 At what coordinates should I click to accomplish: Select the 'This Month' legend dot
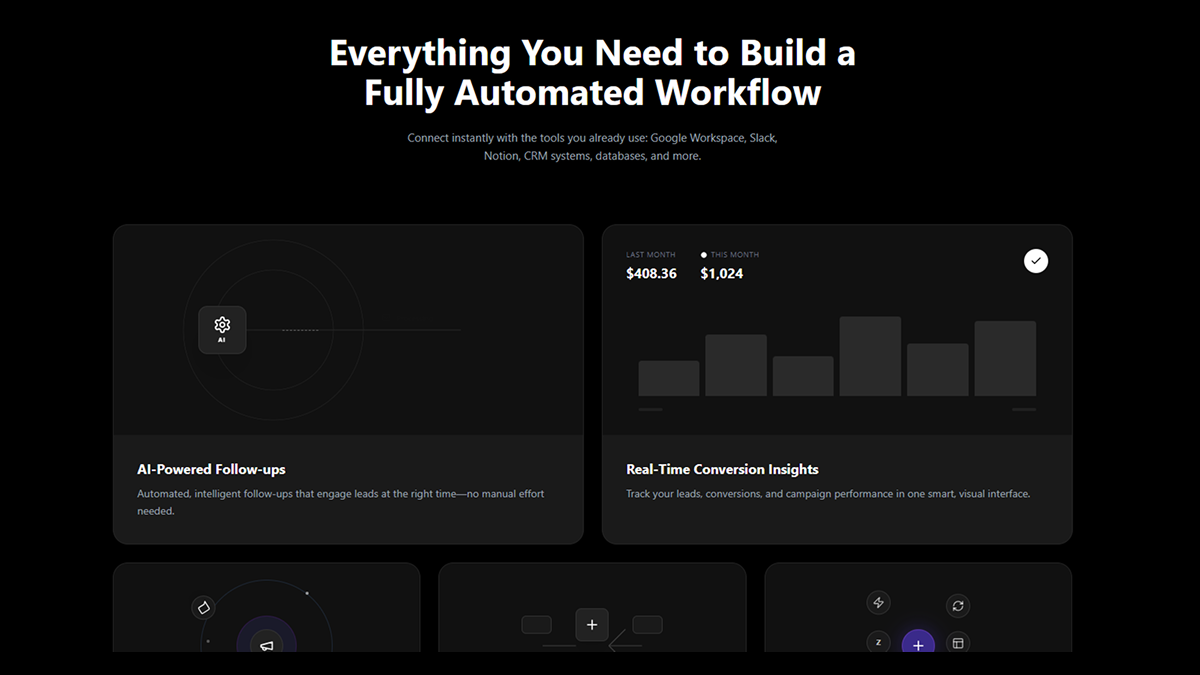704,255
